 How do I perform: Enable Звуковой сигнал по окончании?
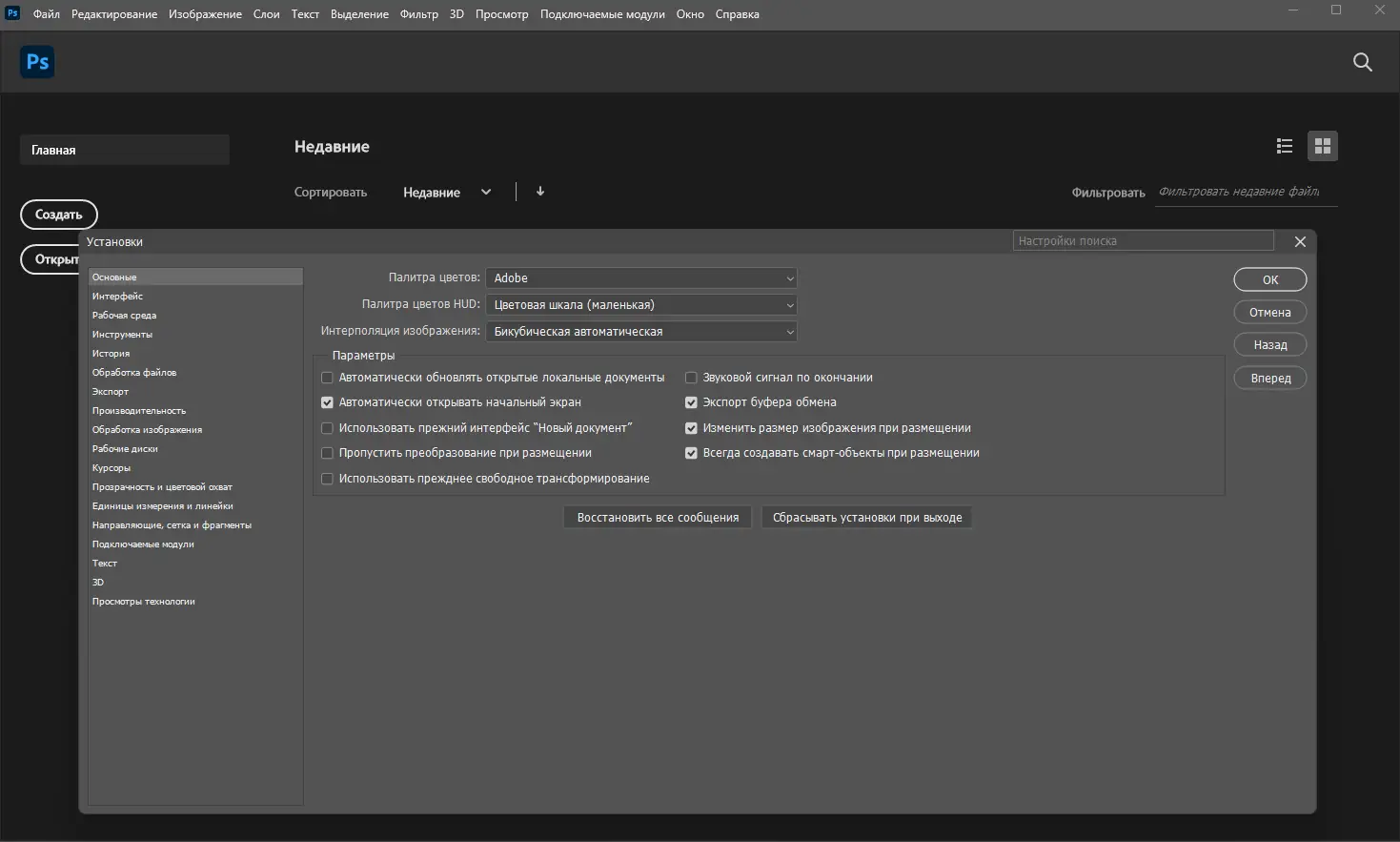tap(692, 378)
